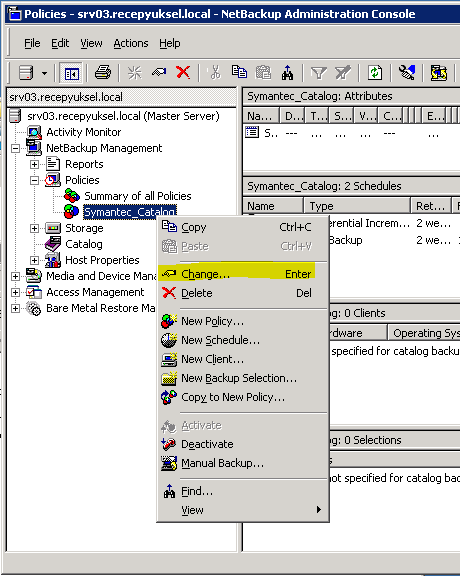Choose New Policy... in context menu

point(242,321)
